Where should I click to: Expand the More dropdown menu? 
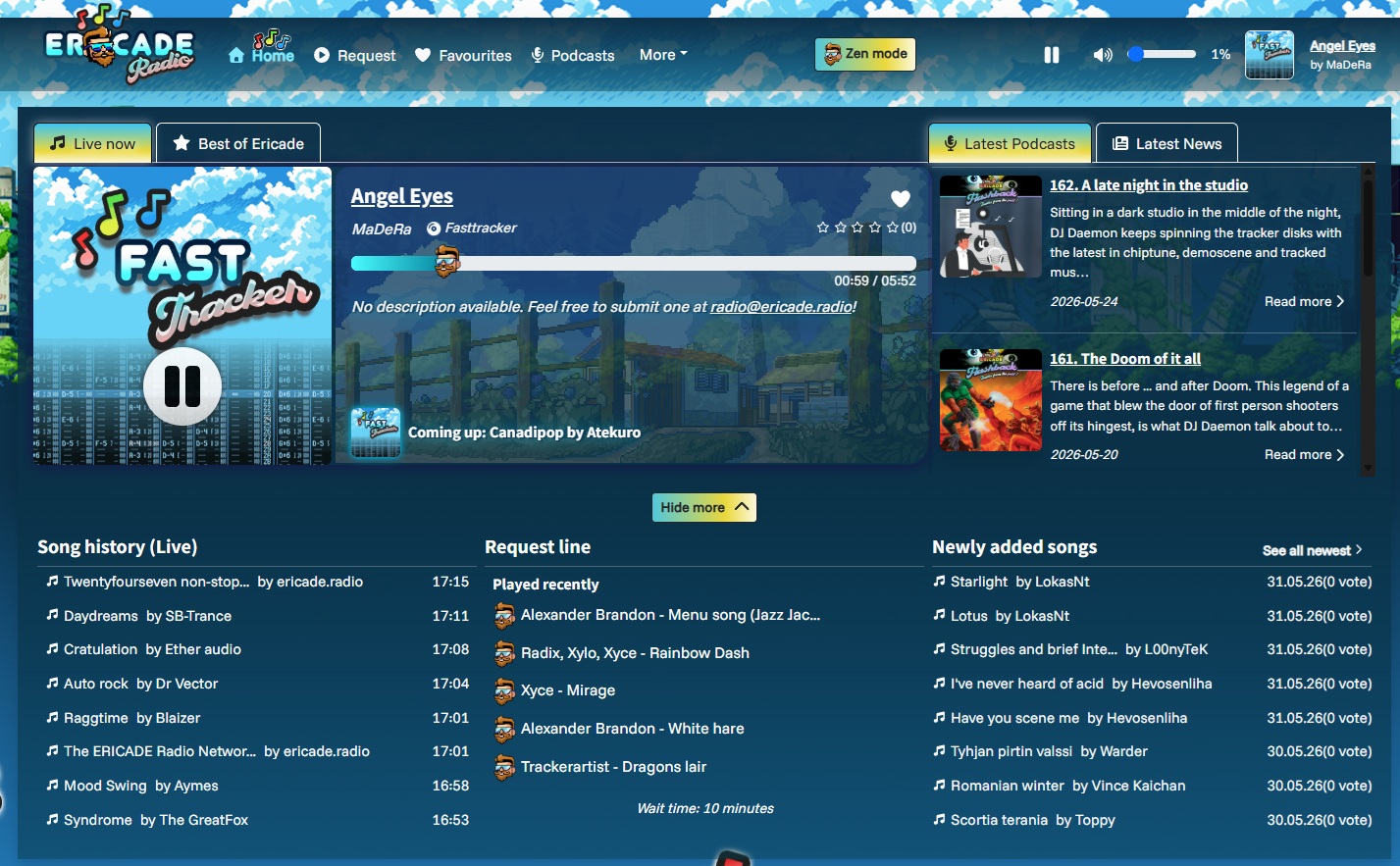pos(663,55)
